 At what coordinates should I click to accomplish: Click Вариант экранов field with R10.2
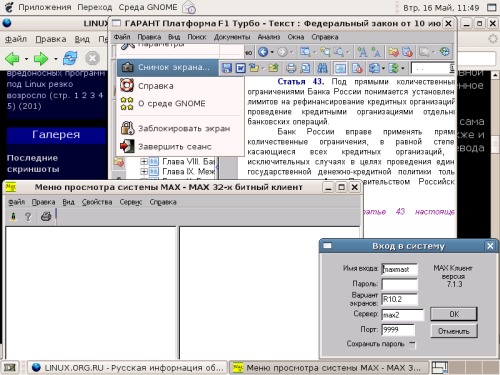tap(399, 299)
